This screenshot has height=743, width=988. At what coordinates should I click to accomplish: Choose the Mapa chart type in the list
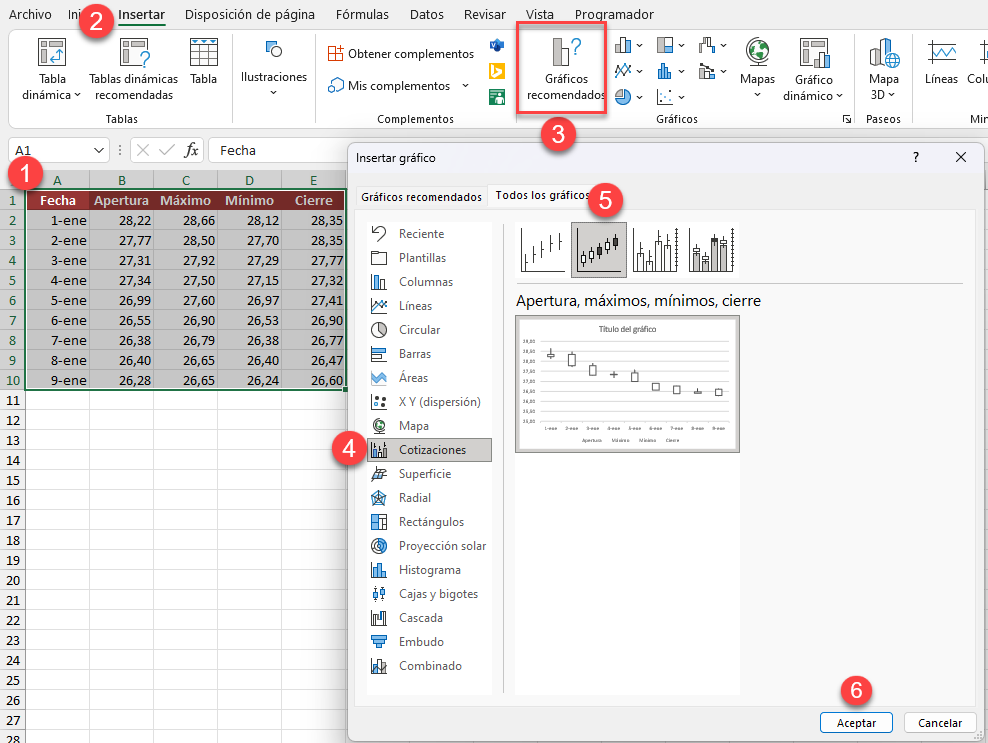point(429,426)
